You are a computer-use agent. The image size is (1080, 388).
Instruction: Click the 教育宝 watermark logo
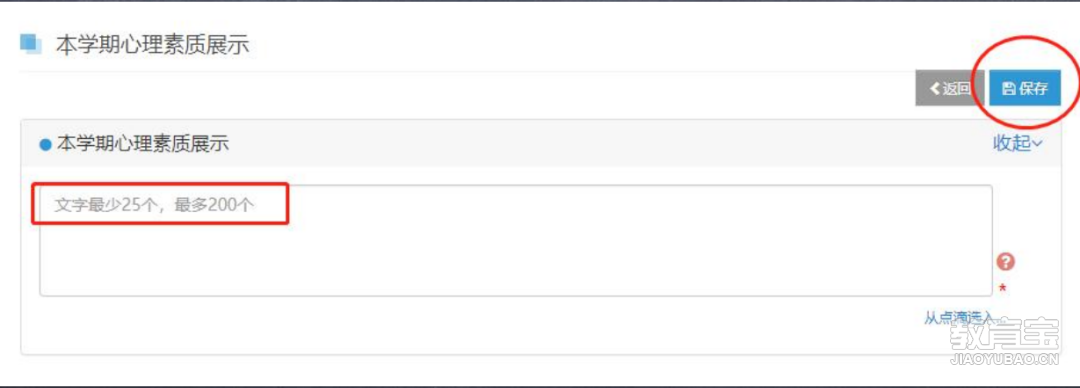pyautogui.click(x=1004, y=337)
